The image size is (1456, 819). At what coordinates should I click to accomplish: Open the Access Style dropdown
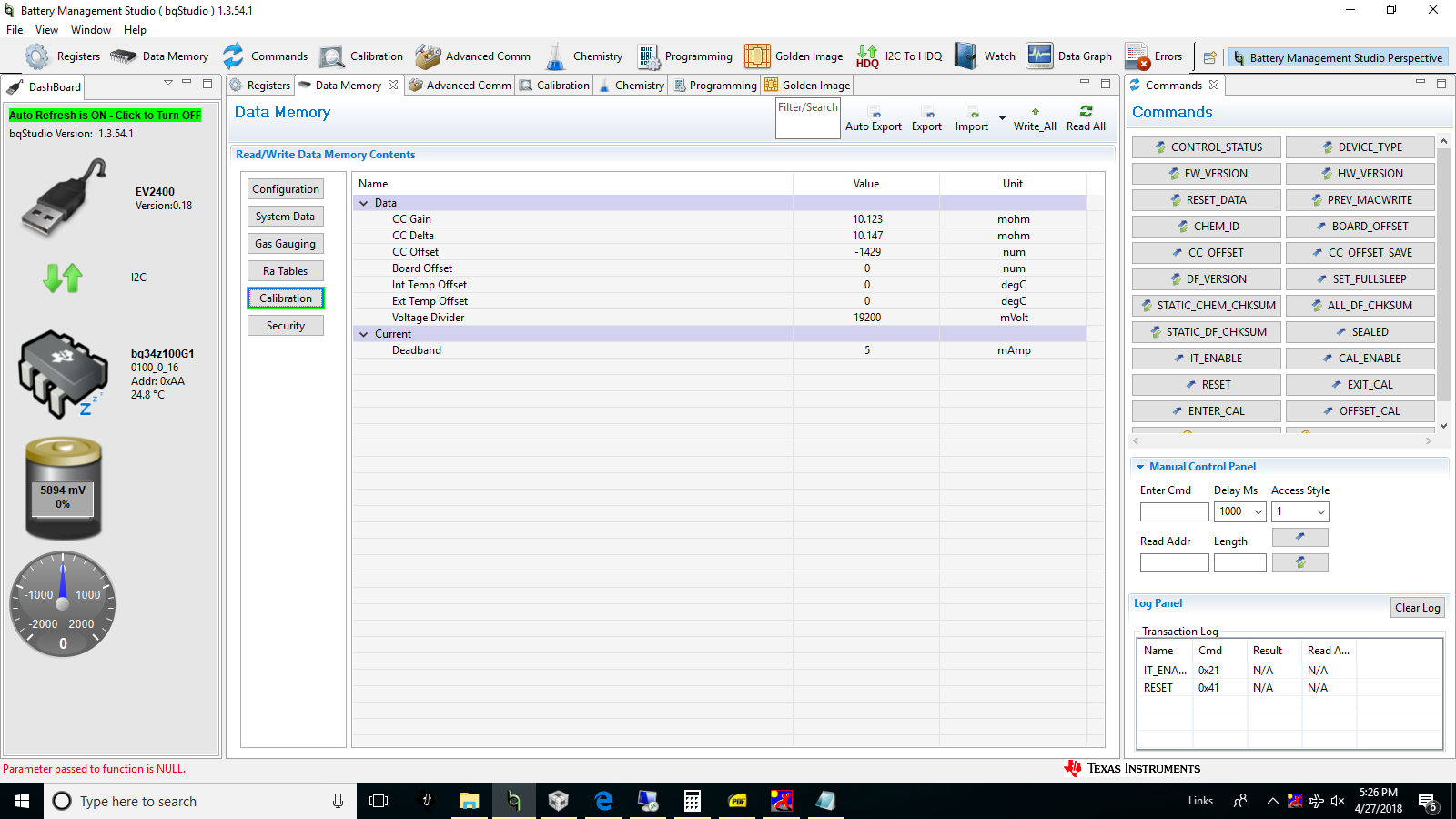click(x=1321, y=511)
